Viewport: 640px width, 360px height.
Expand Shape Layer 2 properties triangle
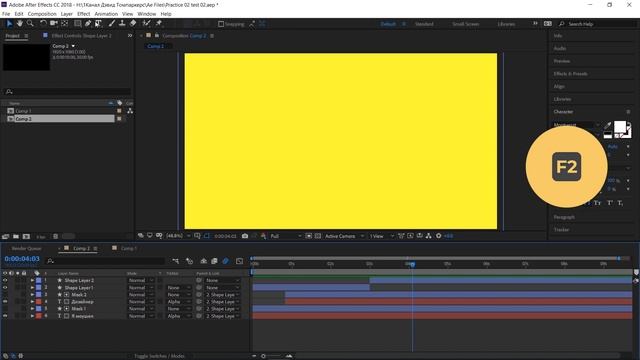coord(32,280)
